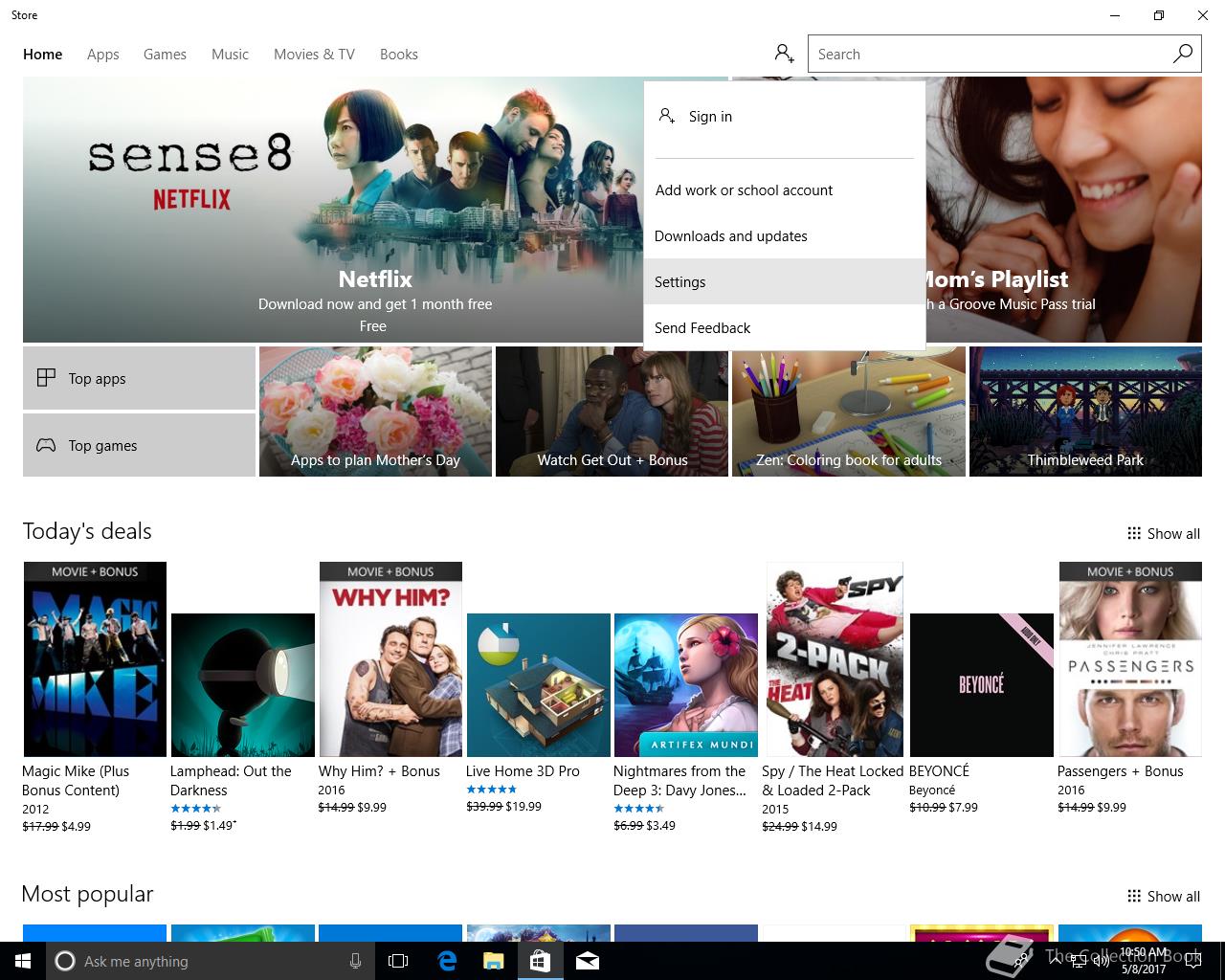
Task: Click the Most popular heading
Action: pos(87,894)
